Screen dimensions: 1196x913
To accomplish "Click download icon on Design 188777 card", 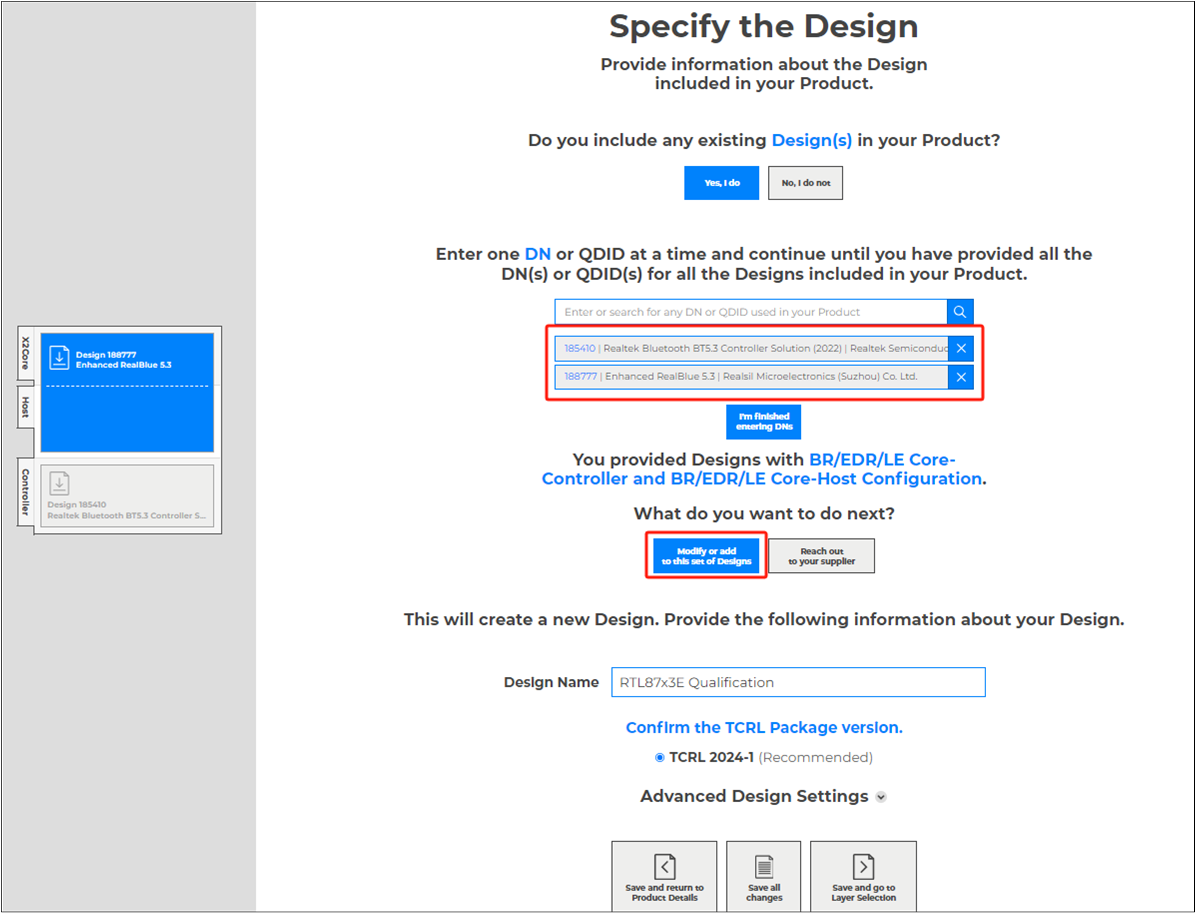I will (59, 358).
